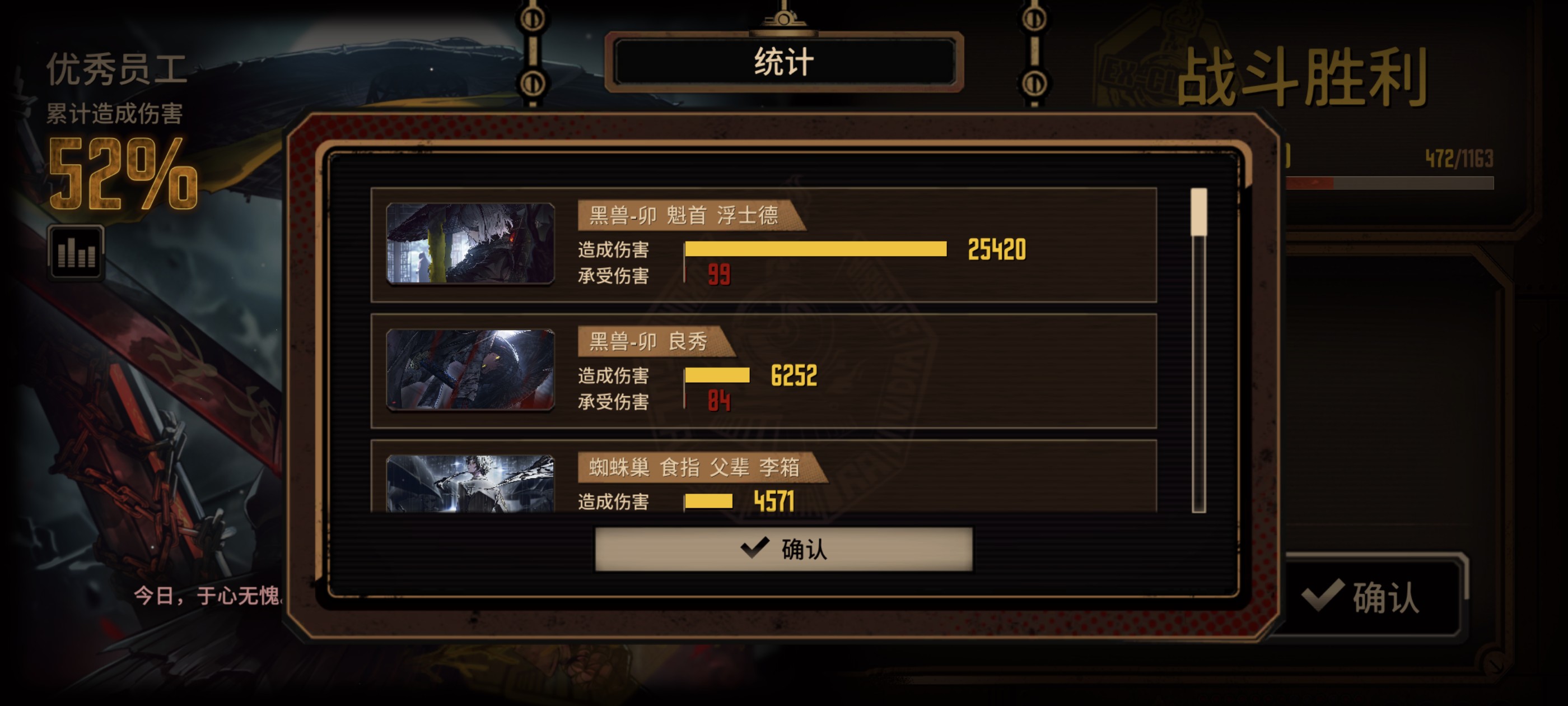The width and height of the screenshot is (1568, 706).
Task: Click the 统计 title header
Action: [x=784, y=62]
